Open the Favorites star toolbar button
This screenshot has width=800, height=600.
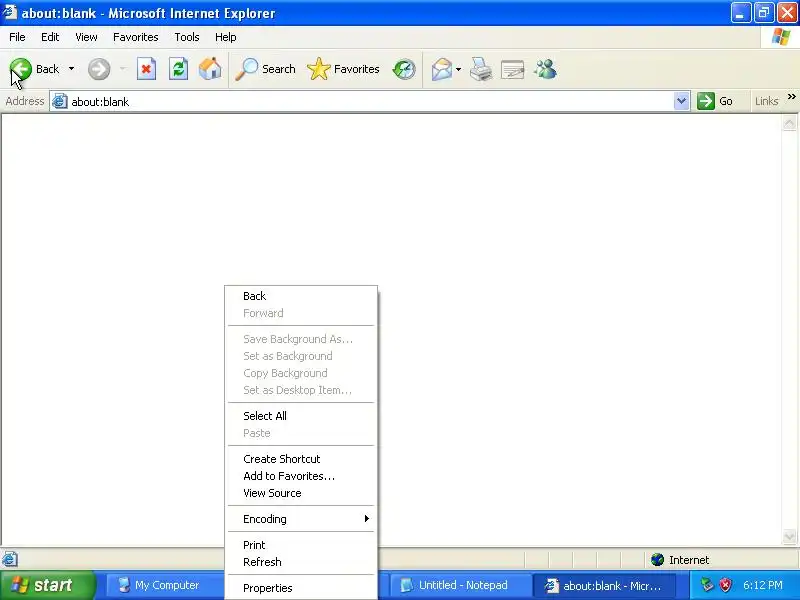coord(343,69)
